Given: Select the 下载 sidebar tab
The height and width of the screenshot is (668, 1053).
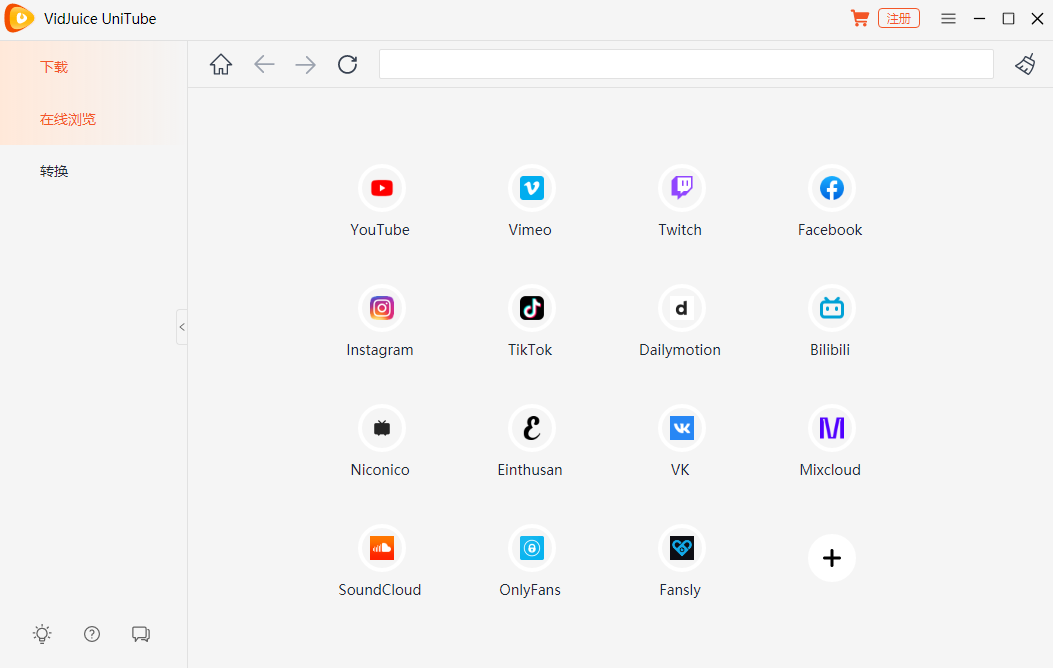Looking at the screenshot, I should 53,66.
